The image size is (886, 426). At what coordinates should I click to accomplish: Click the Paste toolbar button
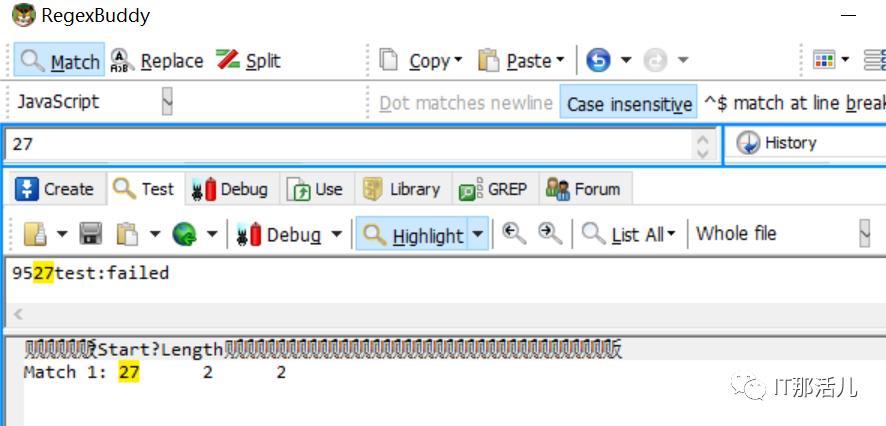[514, 60]
